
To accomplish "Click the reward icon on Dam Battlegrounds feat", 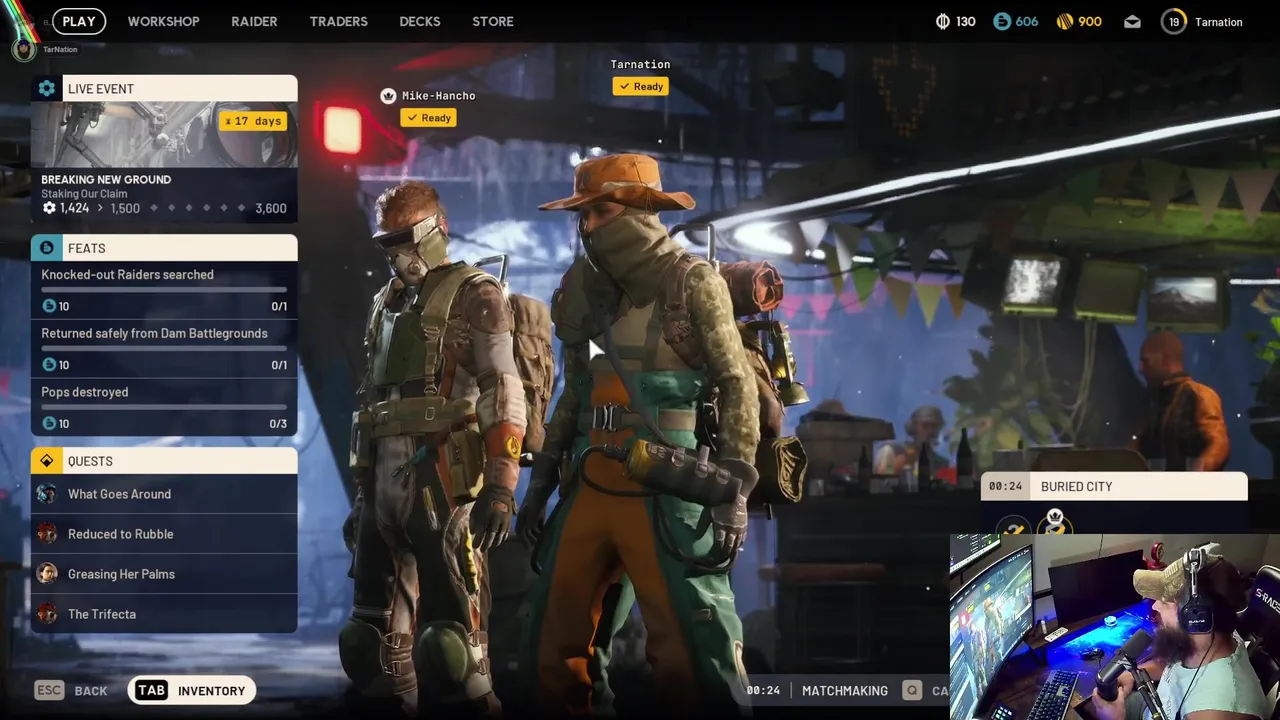I will point(49,365).
